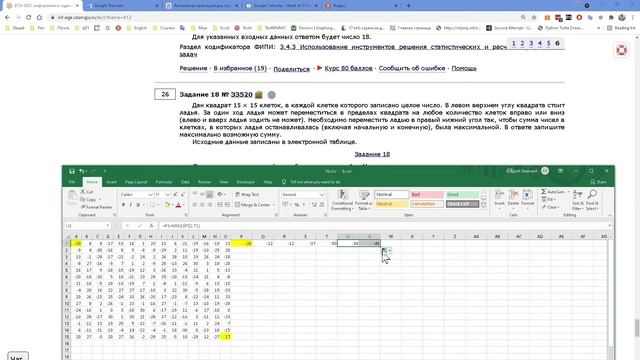Open the Задание 18 file link
This screenshot has width=640, height=360.
tap(372, 154)
